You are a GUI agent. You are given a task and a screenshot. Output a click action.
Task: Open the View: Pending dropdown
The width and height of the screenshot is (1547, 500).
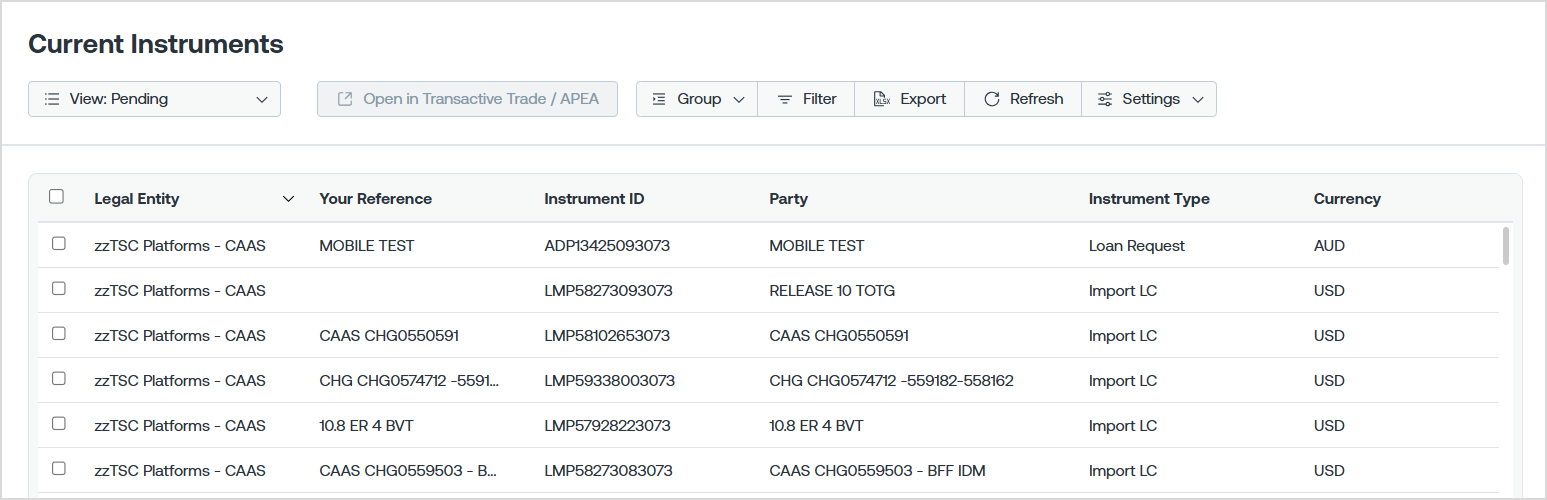tap(154, 99)
